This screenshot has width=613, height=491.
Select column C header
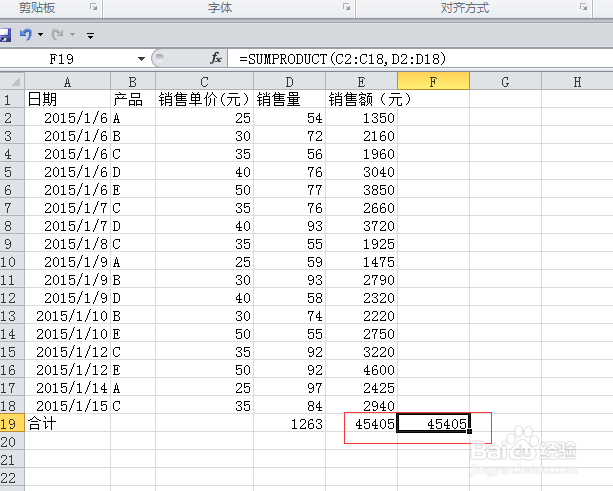pyautogui.click(x=204, y=82)
